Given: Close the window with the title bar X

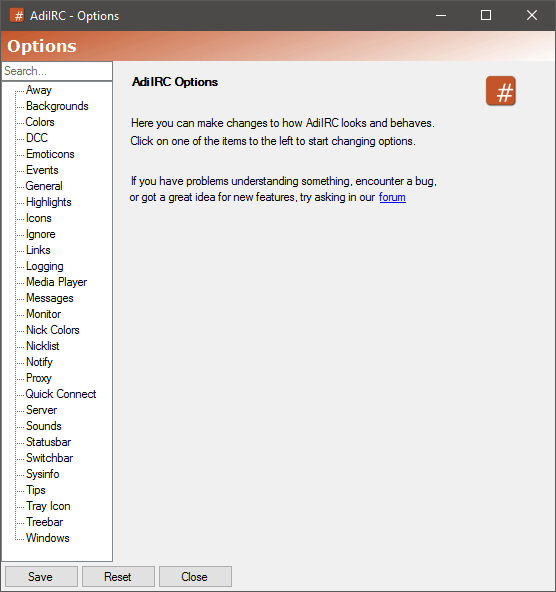Looking at the screenshot, I should pos(532,15).
